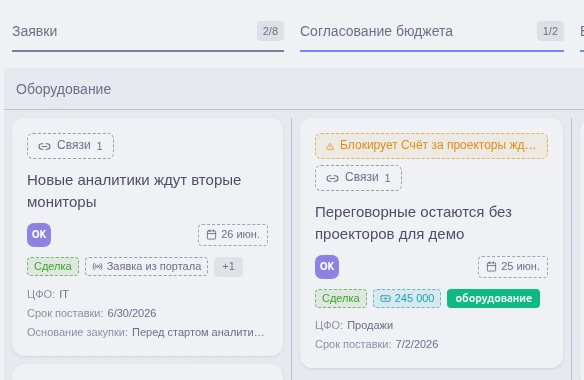This screenshot has height=380, width=584.
Task: Open Связи 1 on the проекторы card
Action: [358, 178]
